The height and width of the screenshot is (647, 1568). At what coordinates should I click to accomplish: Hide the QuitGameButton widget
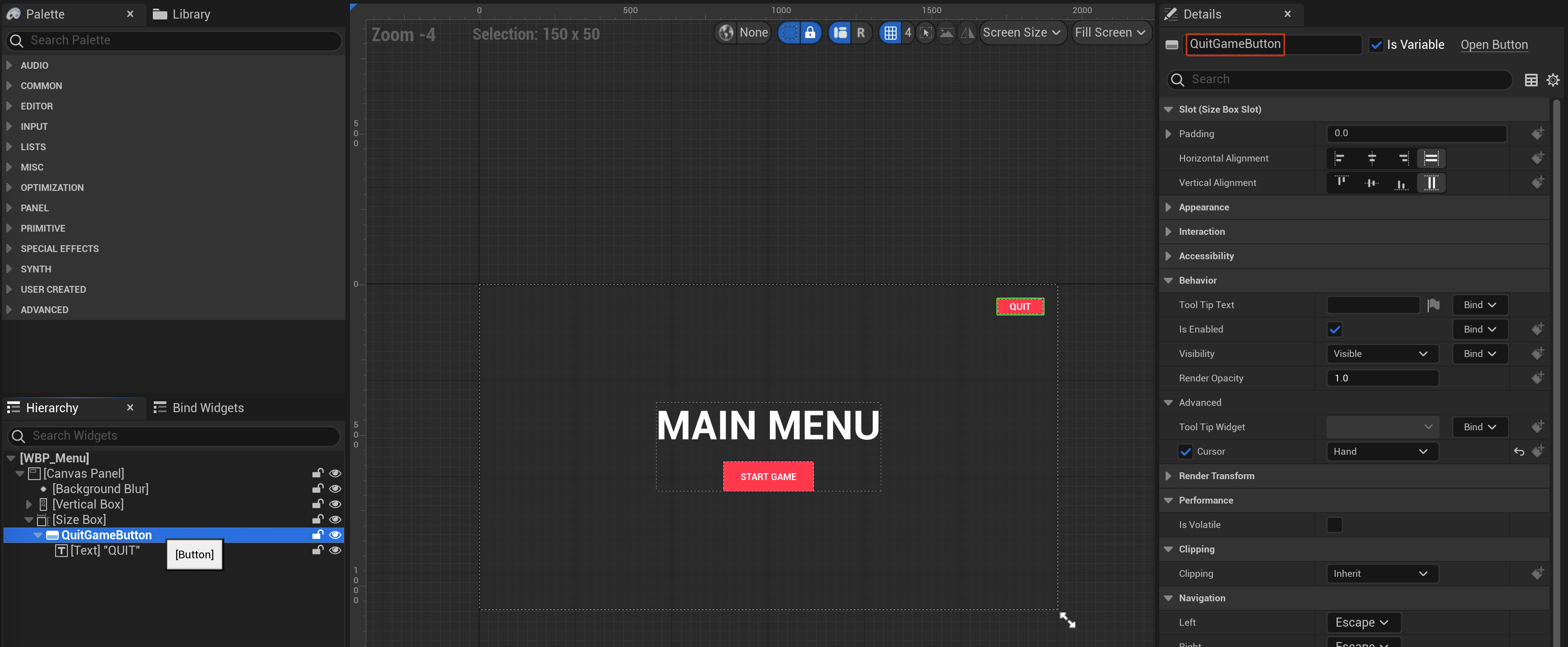(335, 535)
